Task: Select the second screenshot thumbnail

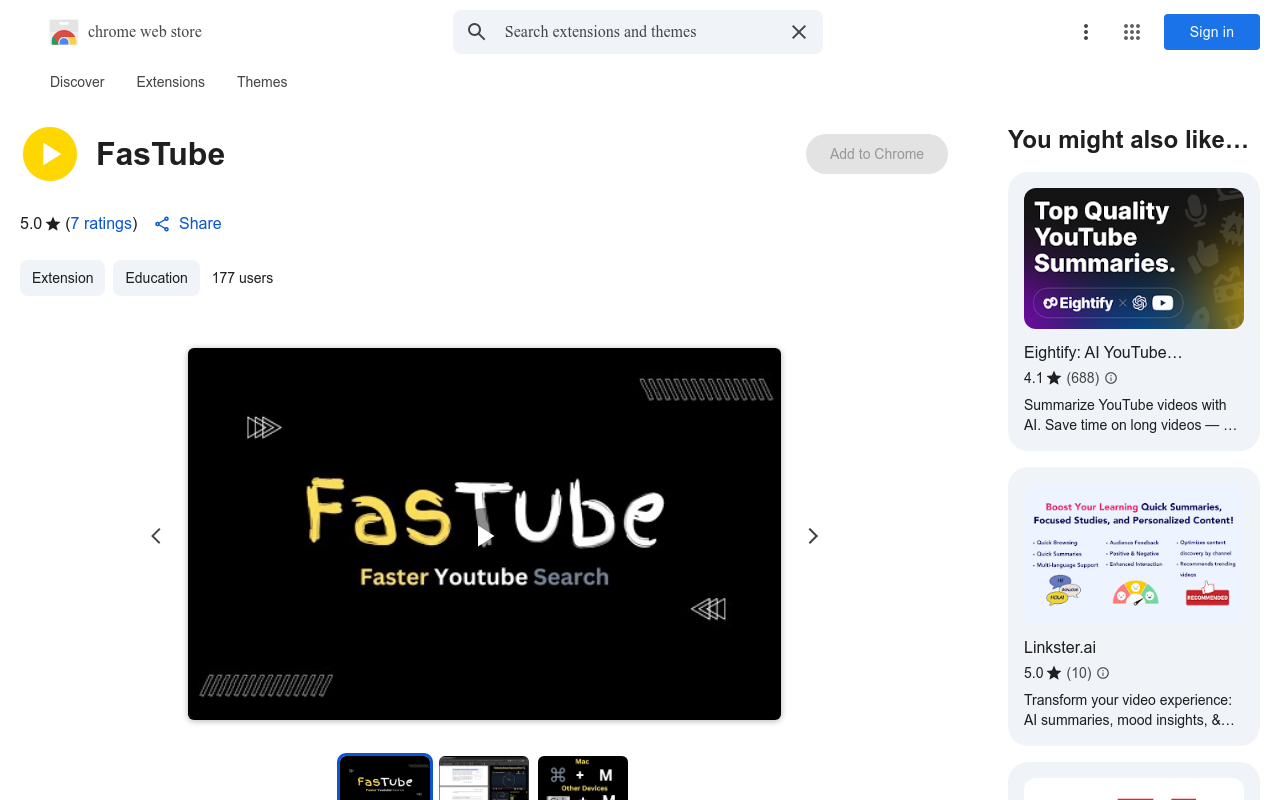Action: [x=484, y=778]
